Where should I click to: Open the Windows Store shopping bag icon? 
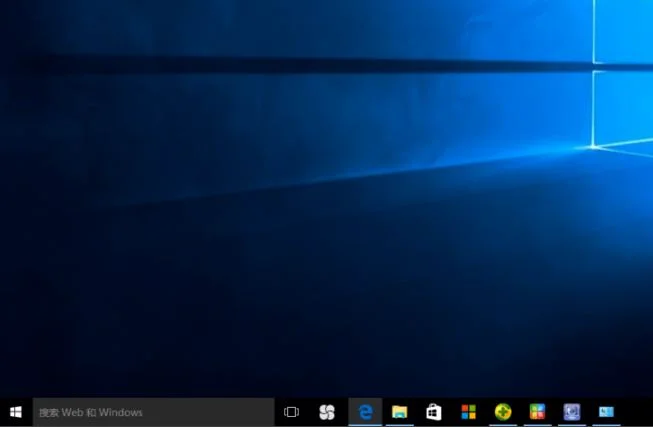pyautogui.click(x=434, y=412)
